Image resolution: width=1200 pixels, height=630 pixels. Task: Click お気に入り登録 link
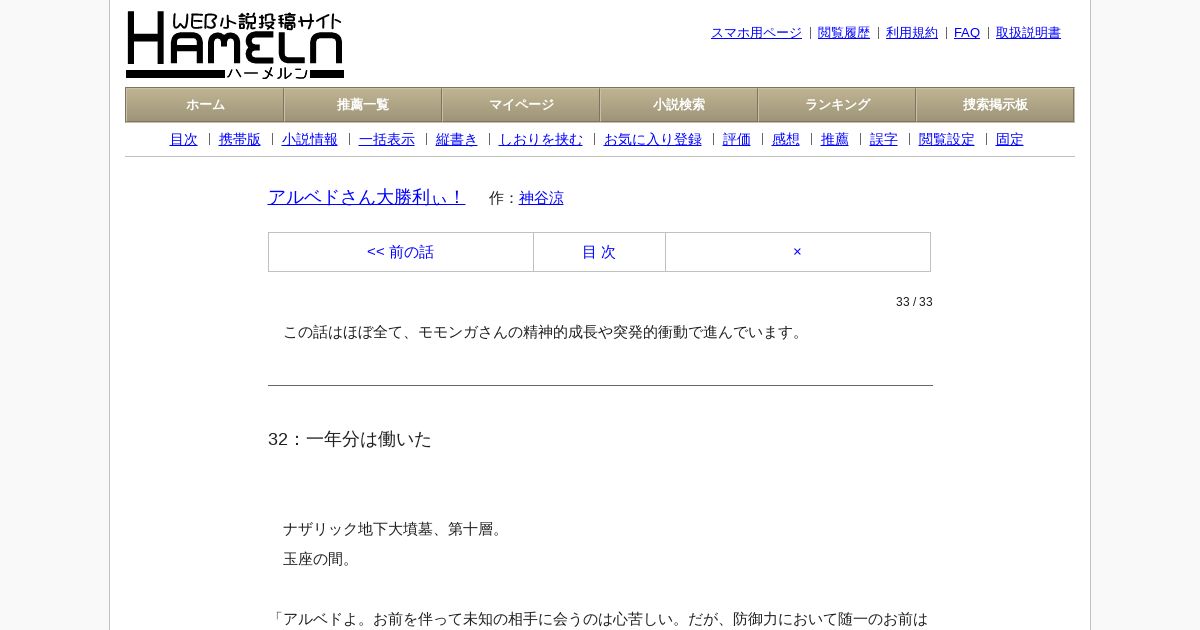pos(653,139)
